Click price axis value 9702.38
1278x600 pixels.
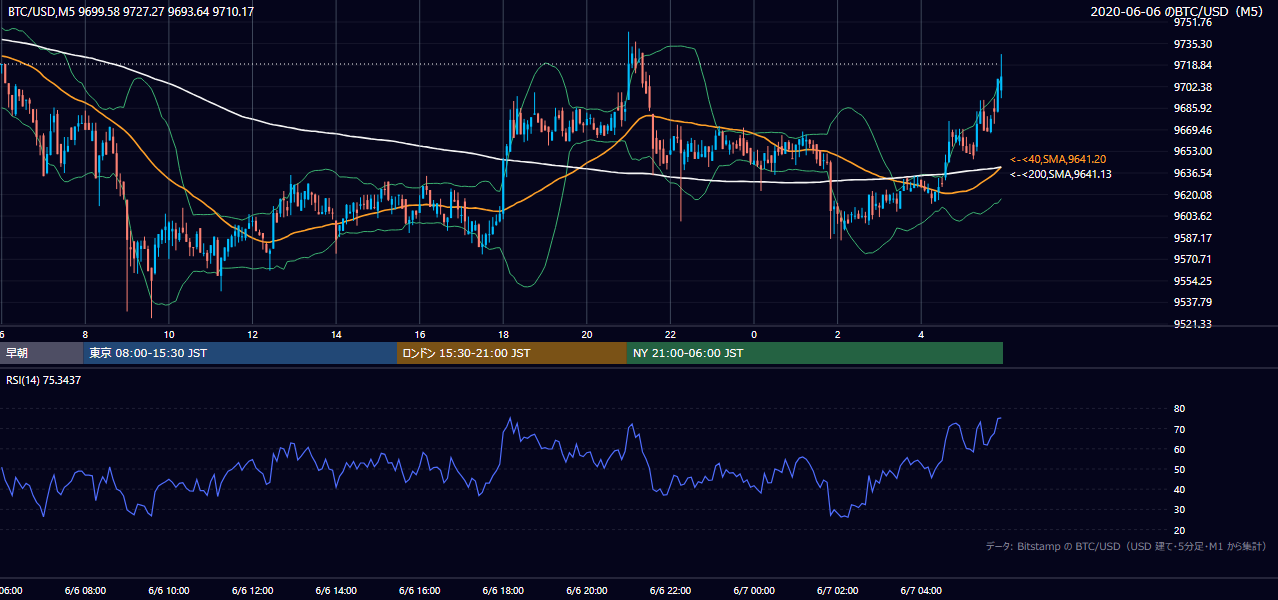click(x=1192, y=87)
